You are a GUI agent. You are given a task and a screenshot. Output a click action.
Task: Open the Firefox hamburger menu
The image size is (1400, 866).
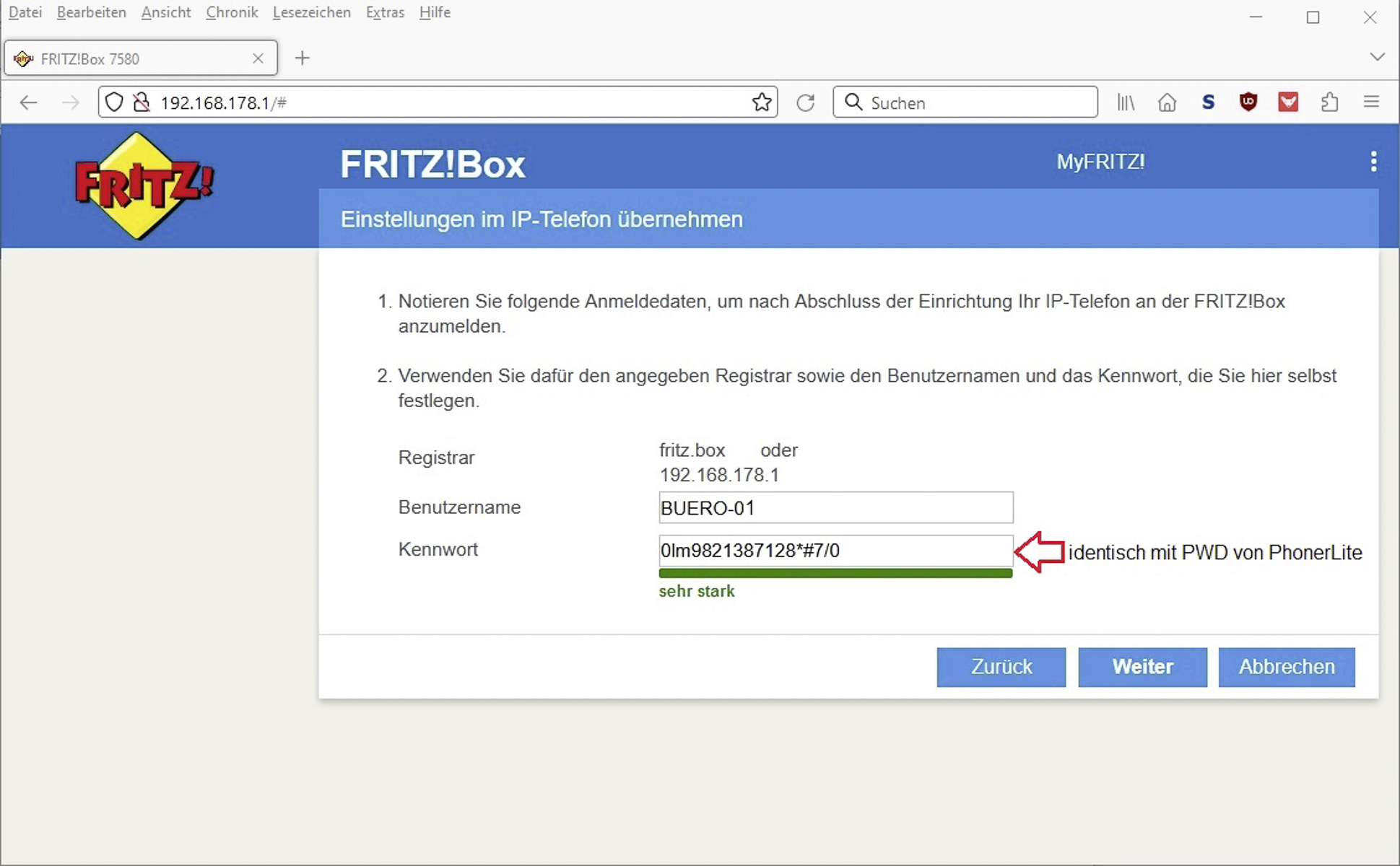(1371, 102)
